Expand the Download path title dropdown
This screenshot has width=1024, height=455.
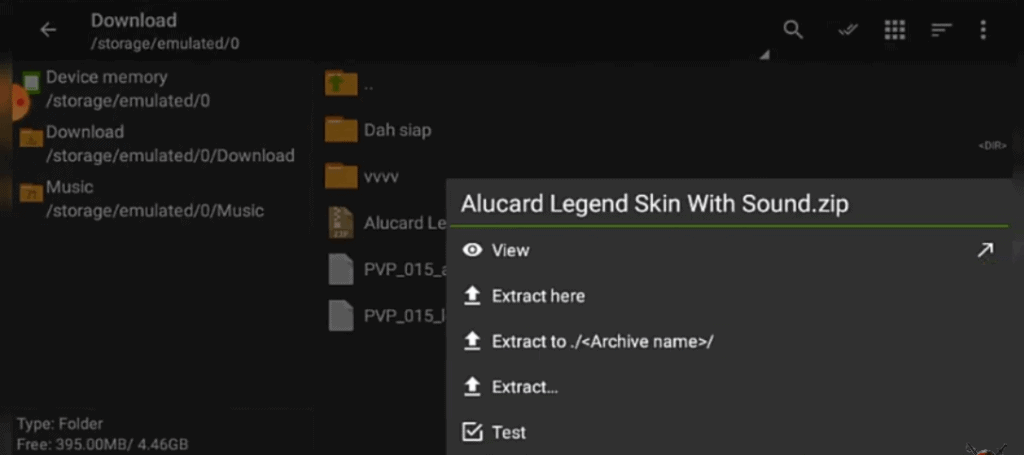(765, 55)
